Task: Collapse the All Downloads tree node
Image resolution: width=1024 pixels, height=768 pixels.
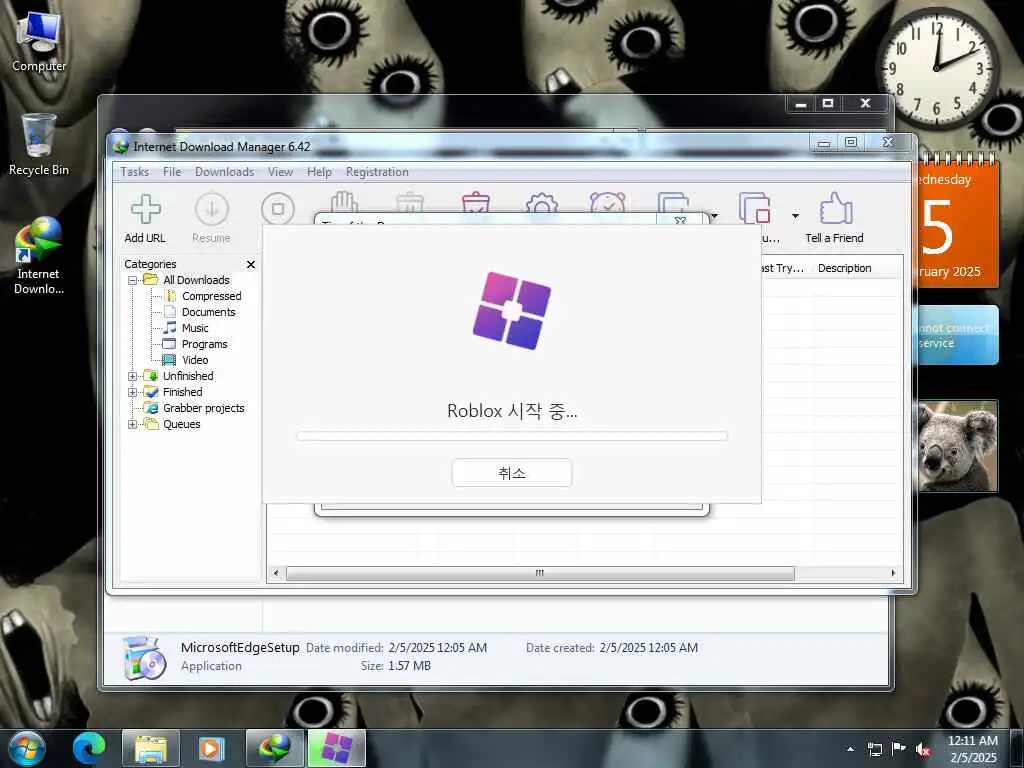Action: click(x=133, y=280)
